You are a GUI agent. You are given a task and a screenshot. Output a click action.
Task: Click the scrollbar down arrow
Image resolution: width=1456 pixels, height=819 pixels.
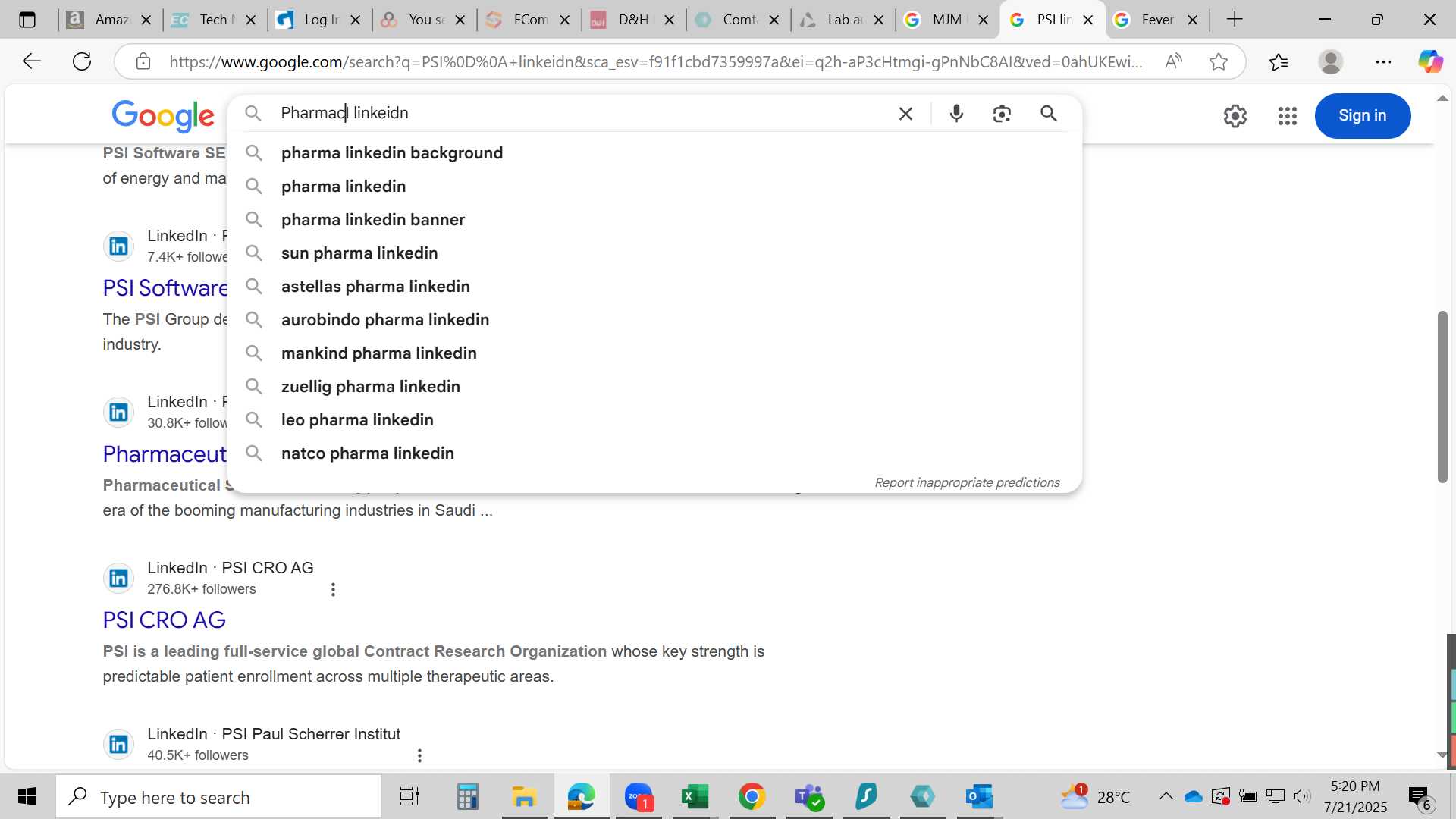[1442, 755]
